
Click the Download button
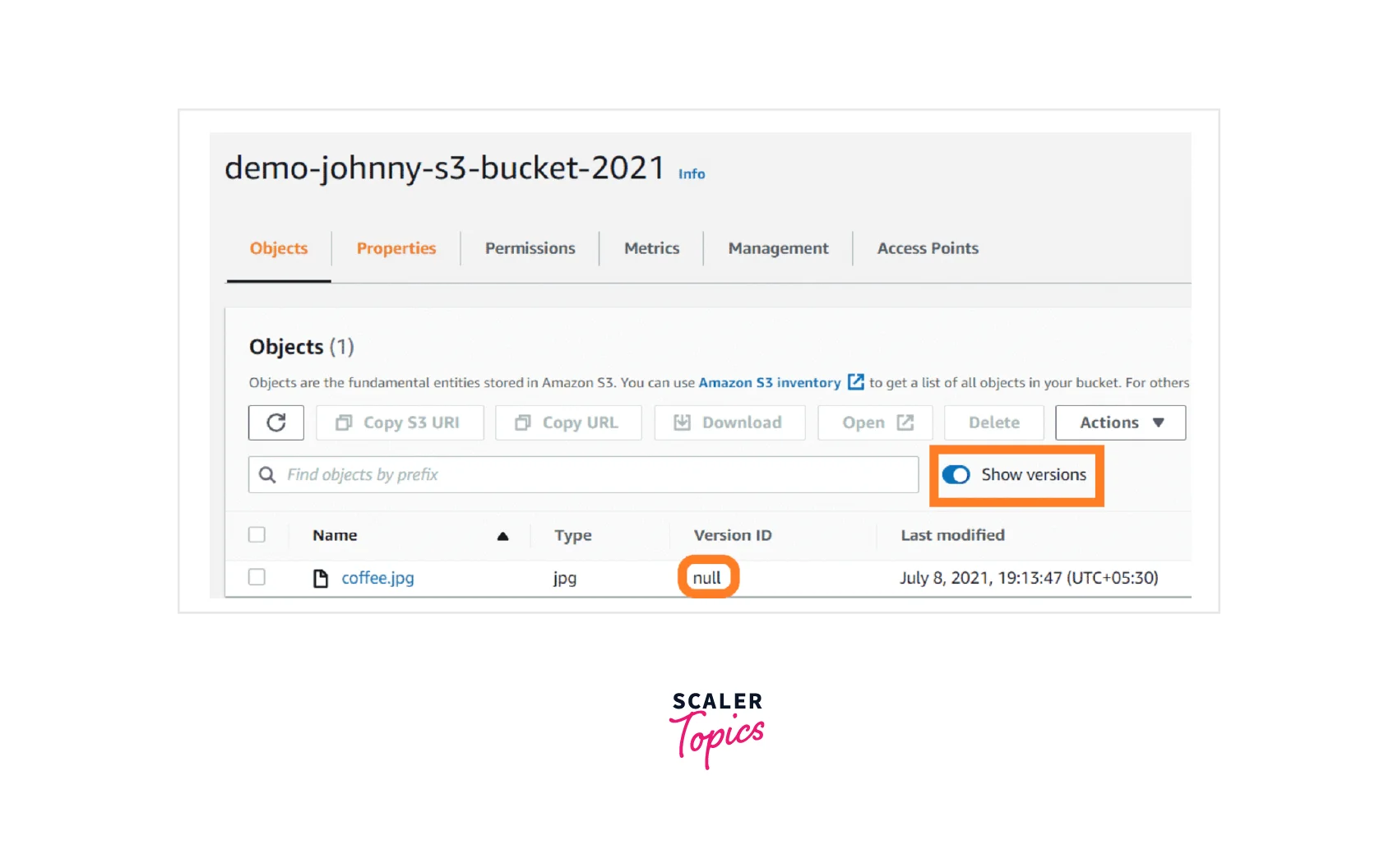click(x=729, y=422)
